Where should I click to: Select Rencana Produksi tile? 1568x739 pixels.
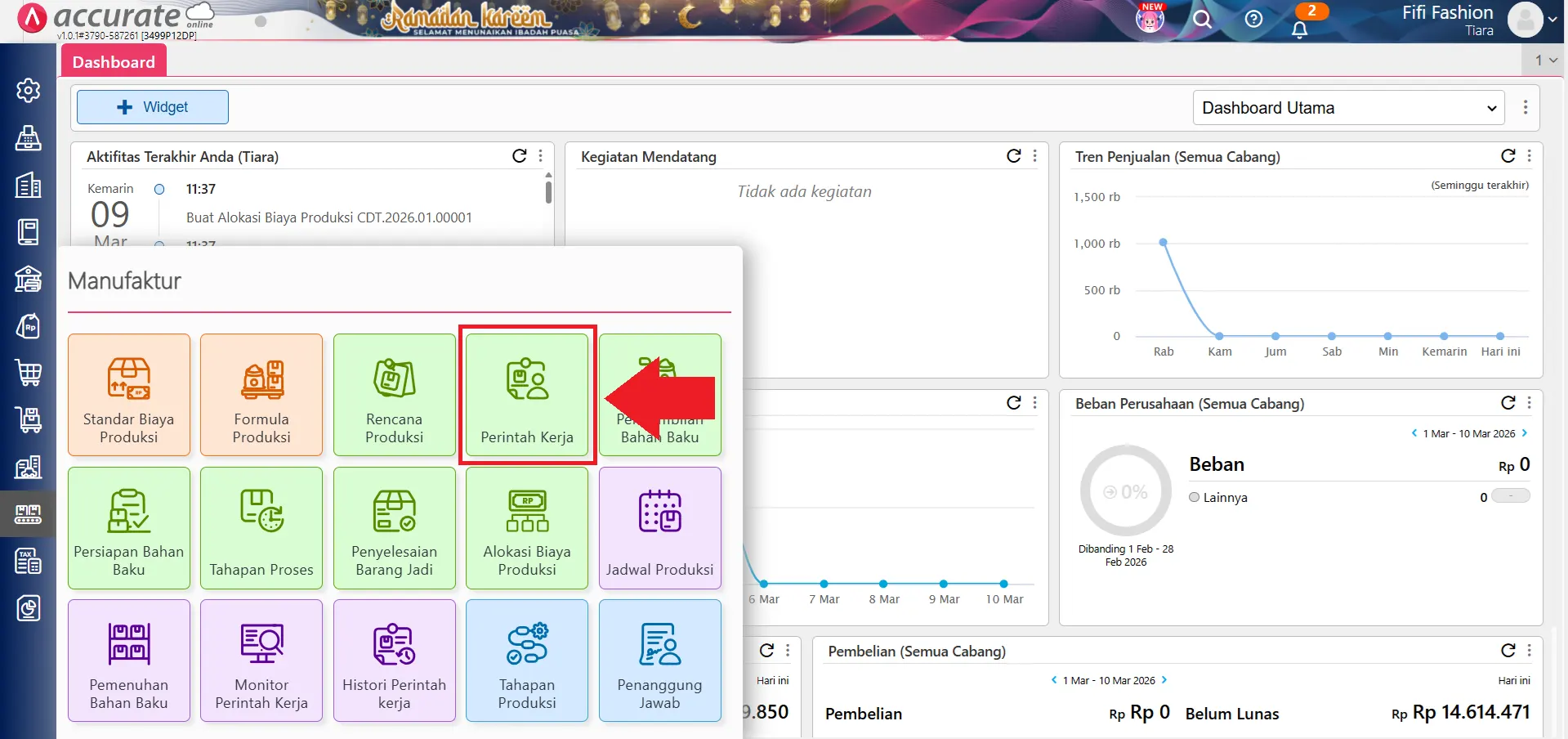(394, 395)
